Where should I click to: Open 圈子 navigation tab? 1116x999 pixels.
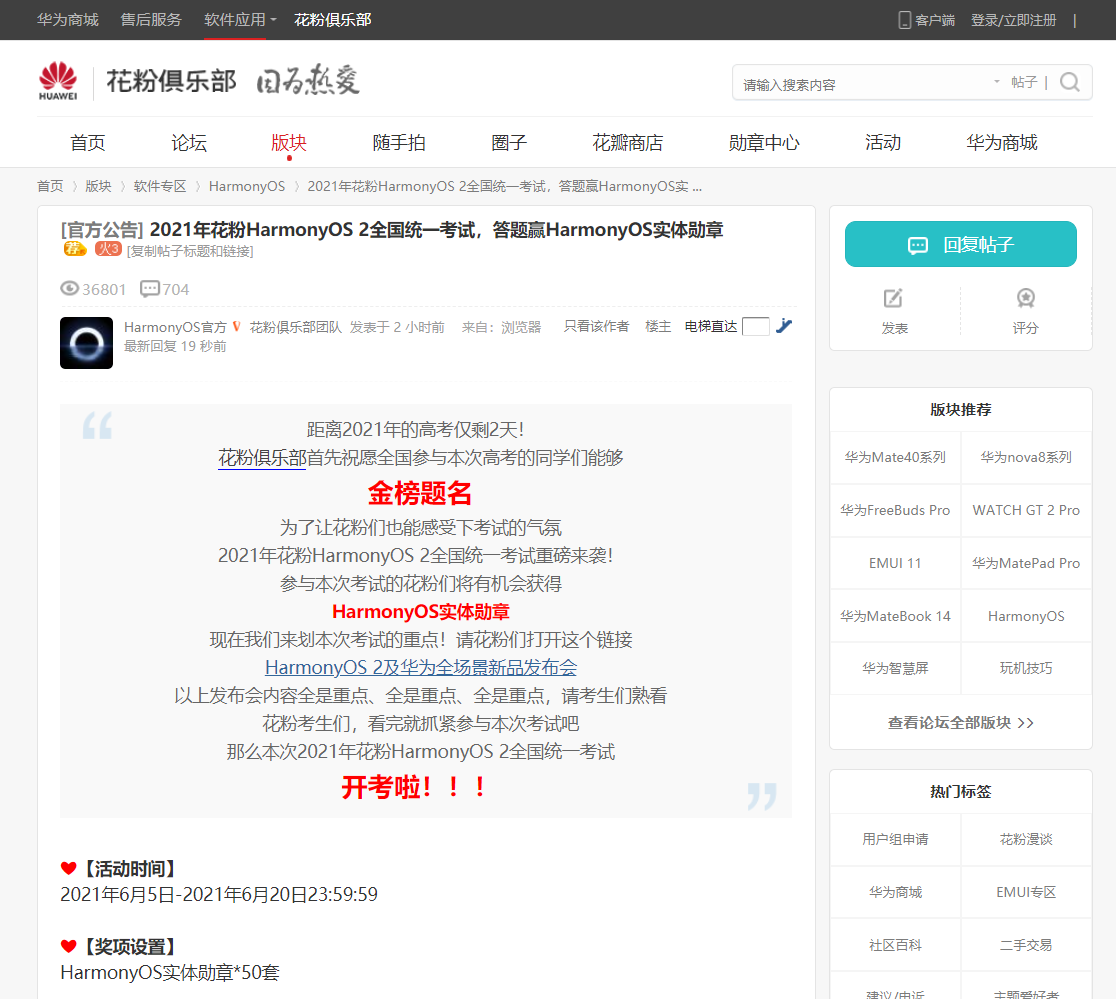tap(509, 143)
